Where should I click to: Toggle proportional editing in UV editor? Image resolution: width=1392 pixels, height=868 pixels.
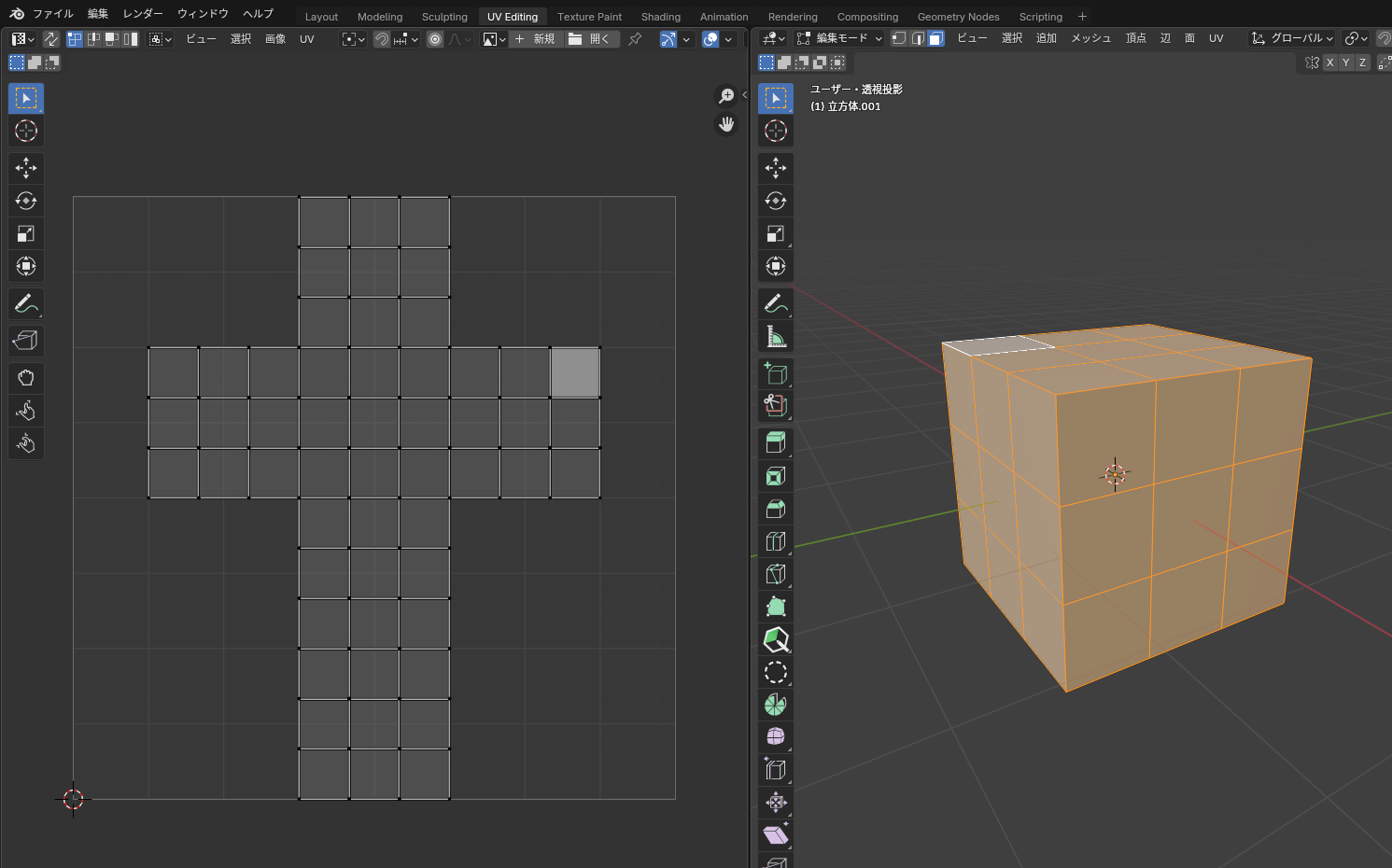(435, 39)
